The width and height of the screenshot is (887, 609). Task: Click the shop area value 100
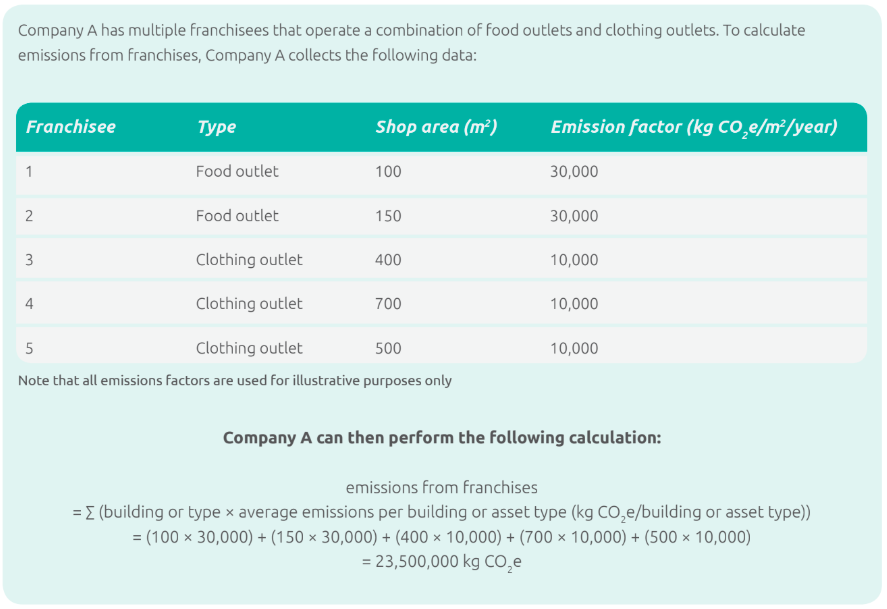[x=388, y=172]
